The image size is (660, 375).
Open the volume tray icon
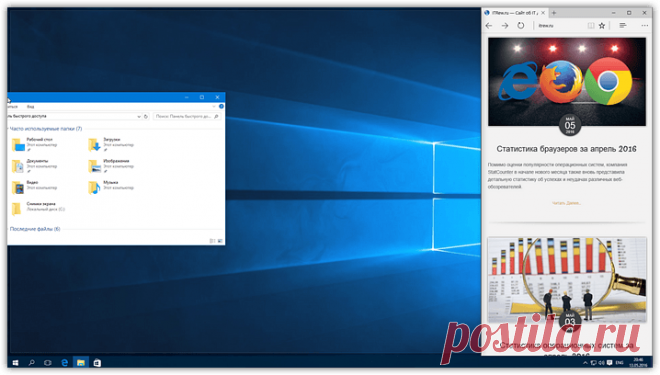601,363
